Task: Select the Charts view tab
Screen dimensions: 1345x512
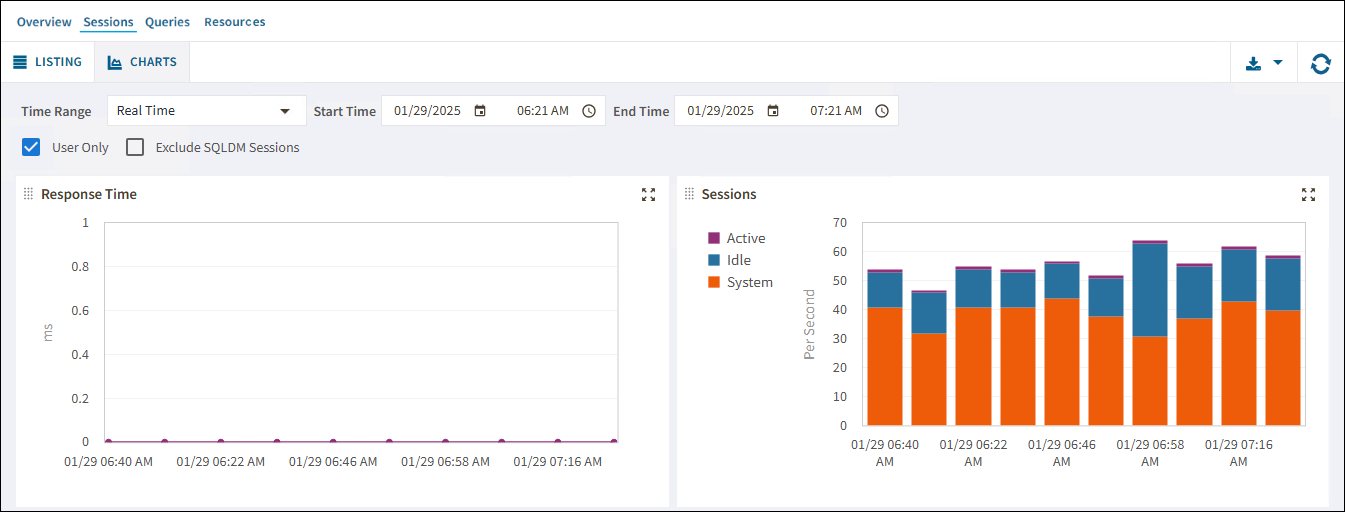Action: click(142, 62)
